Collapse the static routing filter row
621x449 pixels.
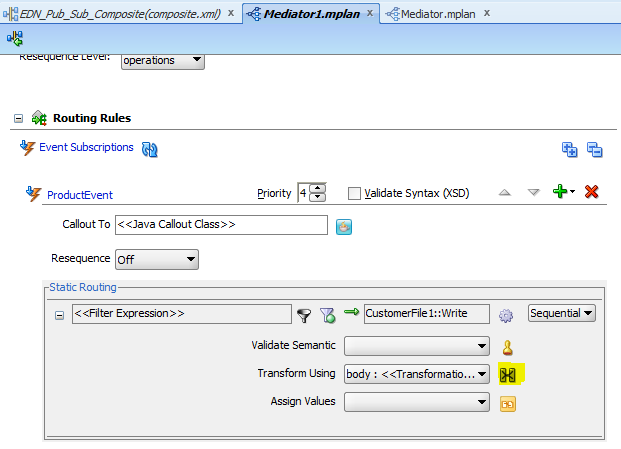pyautogui.click(x=59, y=316)
